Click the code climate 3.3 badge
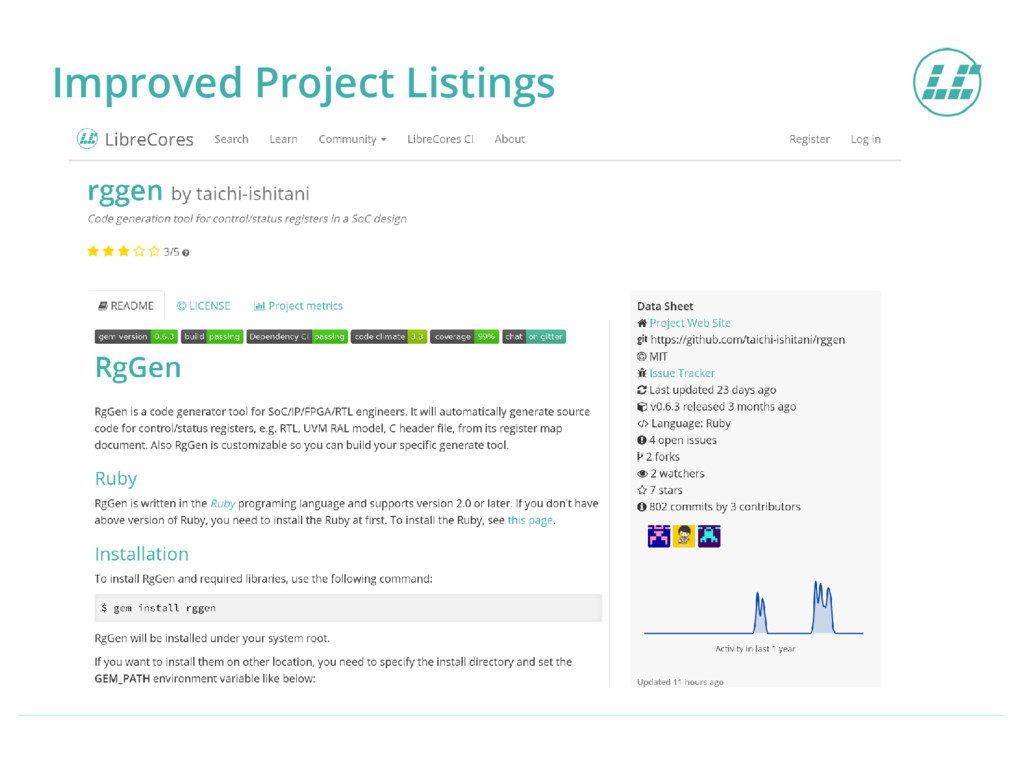The height and width of the screenshot is (768, 1024). pyautogui.click(x=389, y=336)
